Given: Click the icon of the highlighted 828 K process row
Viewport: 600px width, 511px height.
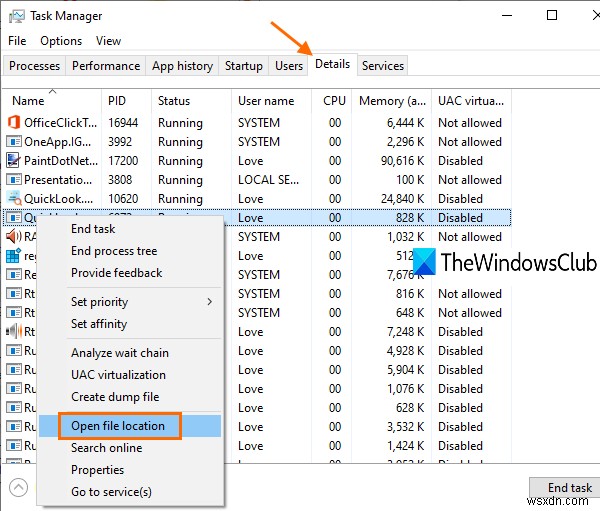Looking at the screenshot, I should coord(14,217).
